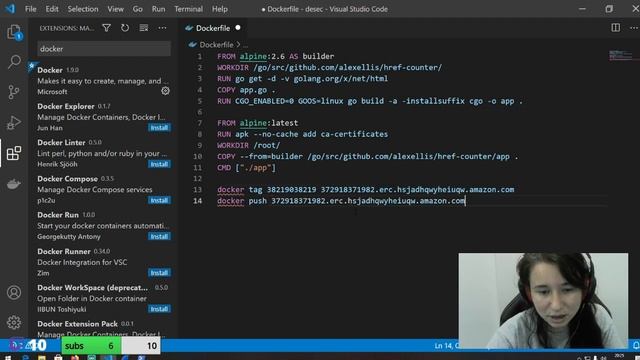
Task: Open the Run menu
Action: pos(158,9)
